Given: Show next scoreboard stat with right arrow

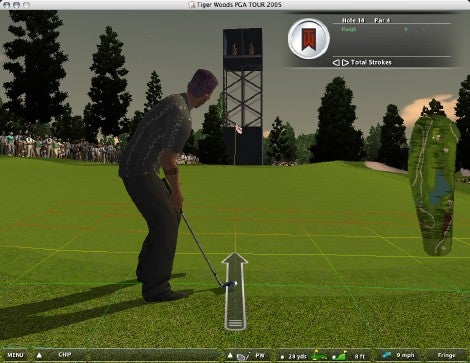Looking at the screenshot, I should [x=345, y=62].
